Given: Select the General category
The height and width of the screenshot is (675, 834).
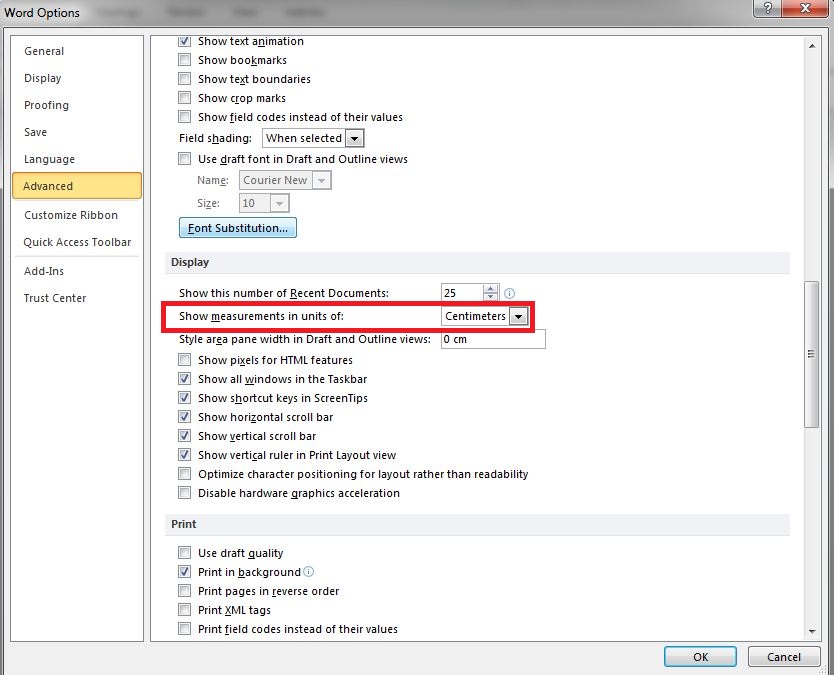Looking at the screenshot, I should point(77,51).
